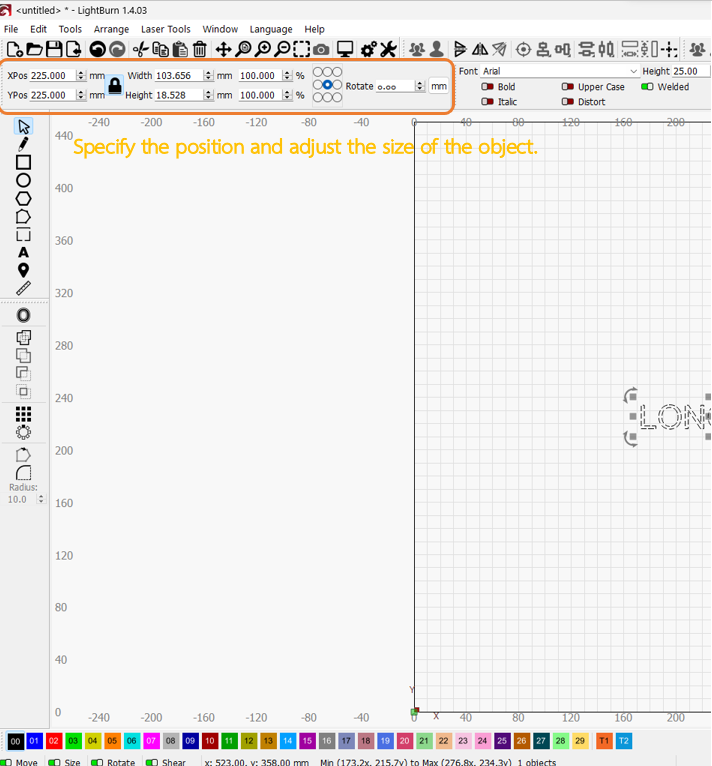712x766 pixels.
Task: Toggle the aspect ratio lock
Action: (x=115, y=85)
